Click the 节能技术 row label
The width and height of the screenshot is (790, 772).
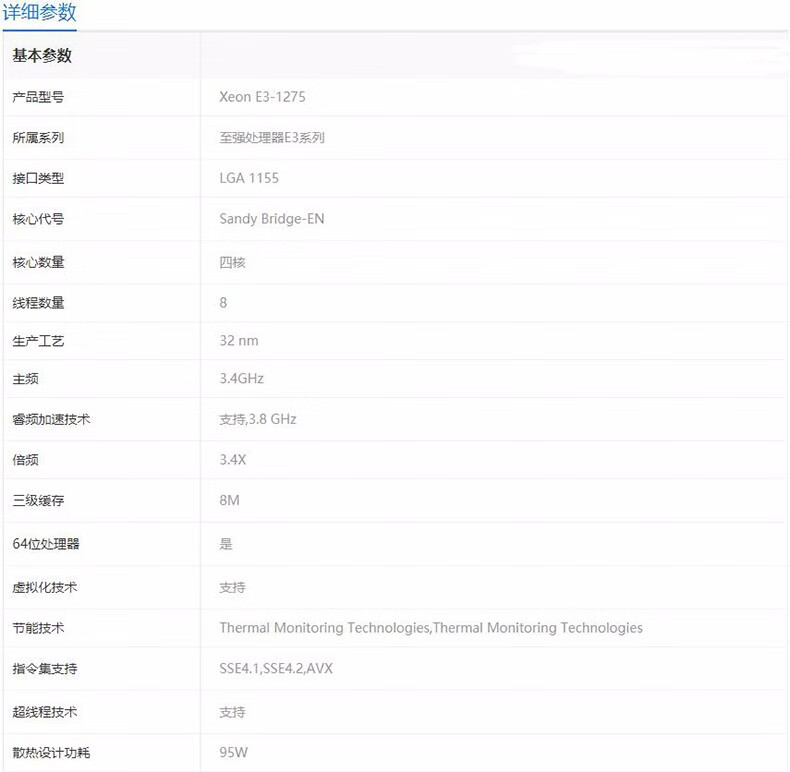[x=38, y=628]
